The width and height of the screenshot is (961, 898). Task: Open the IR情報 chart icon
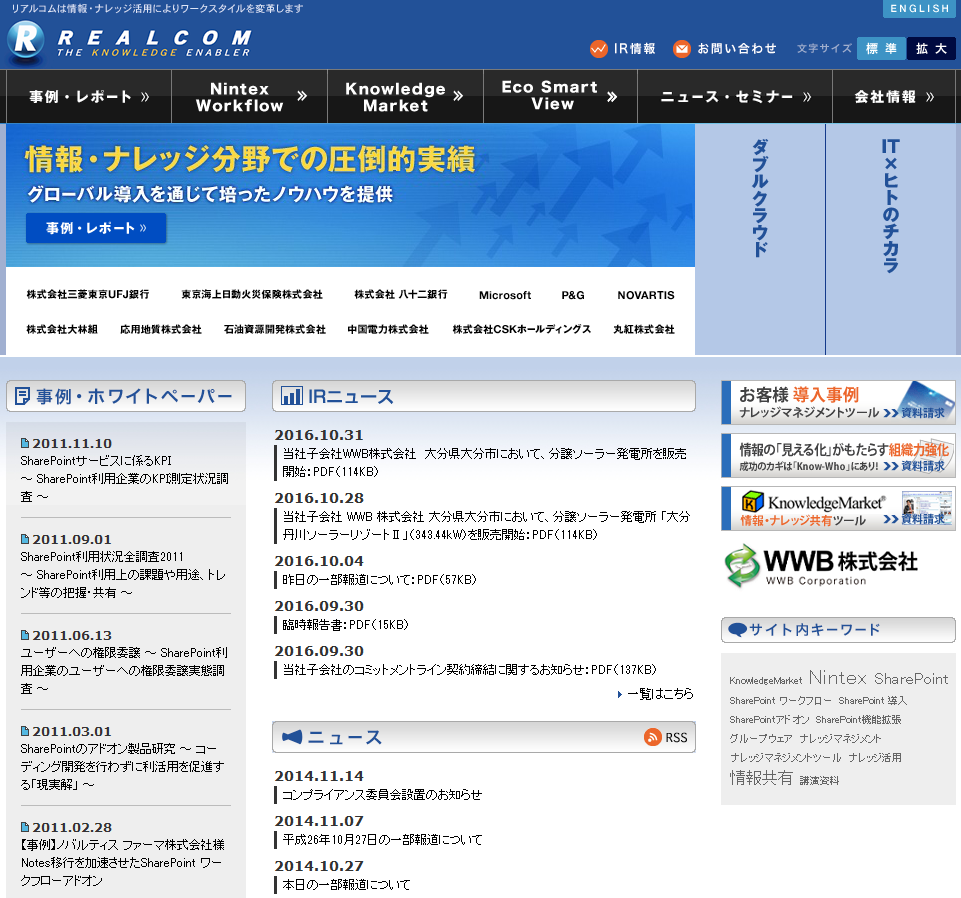[598, 48]
